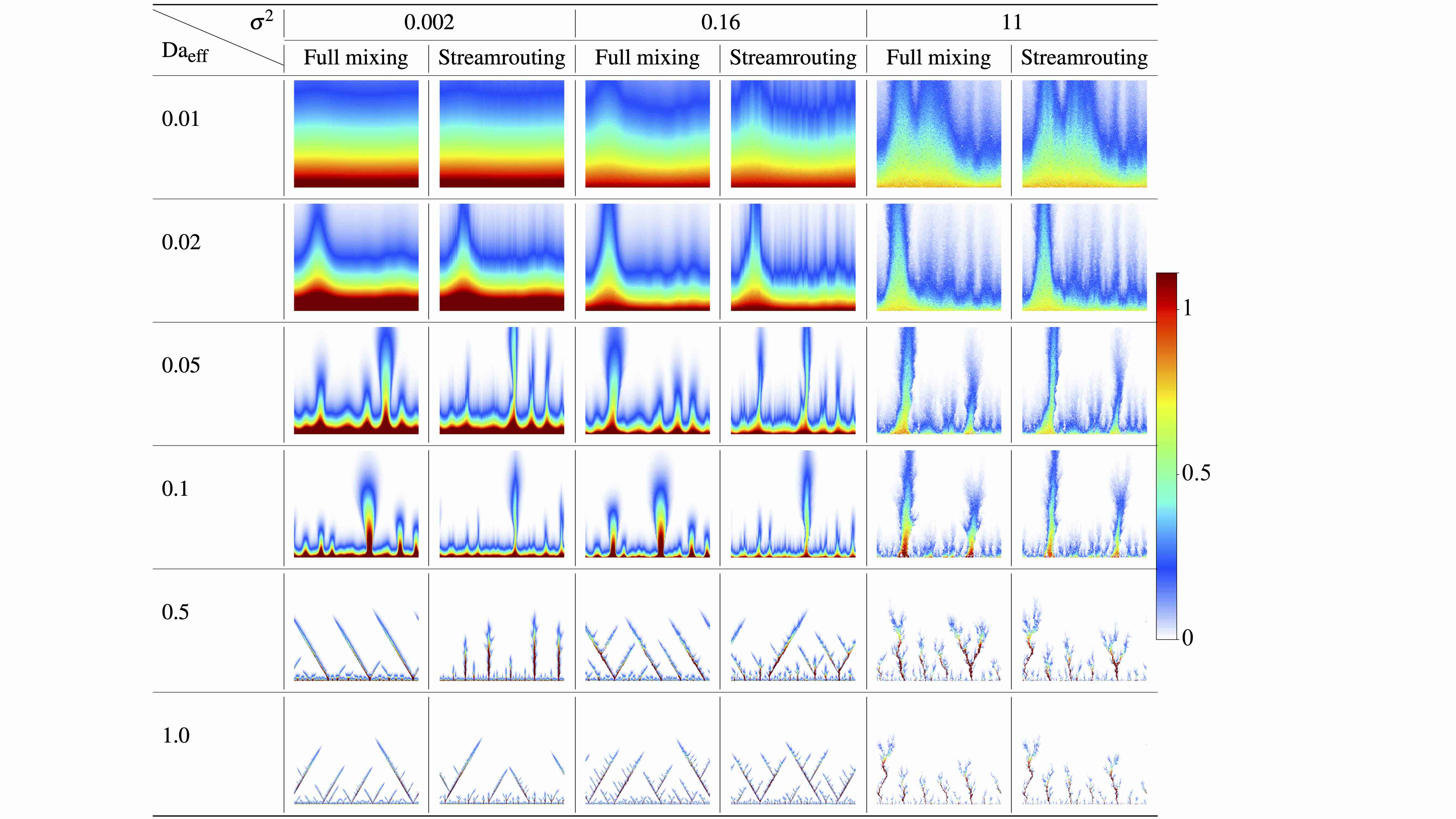Click the 0.1 Da_eff row label
This screenshot has width=1456, height=819.
175,488
